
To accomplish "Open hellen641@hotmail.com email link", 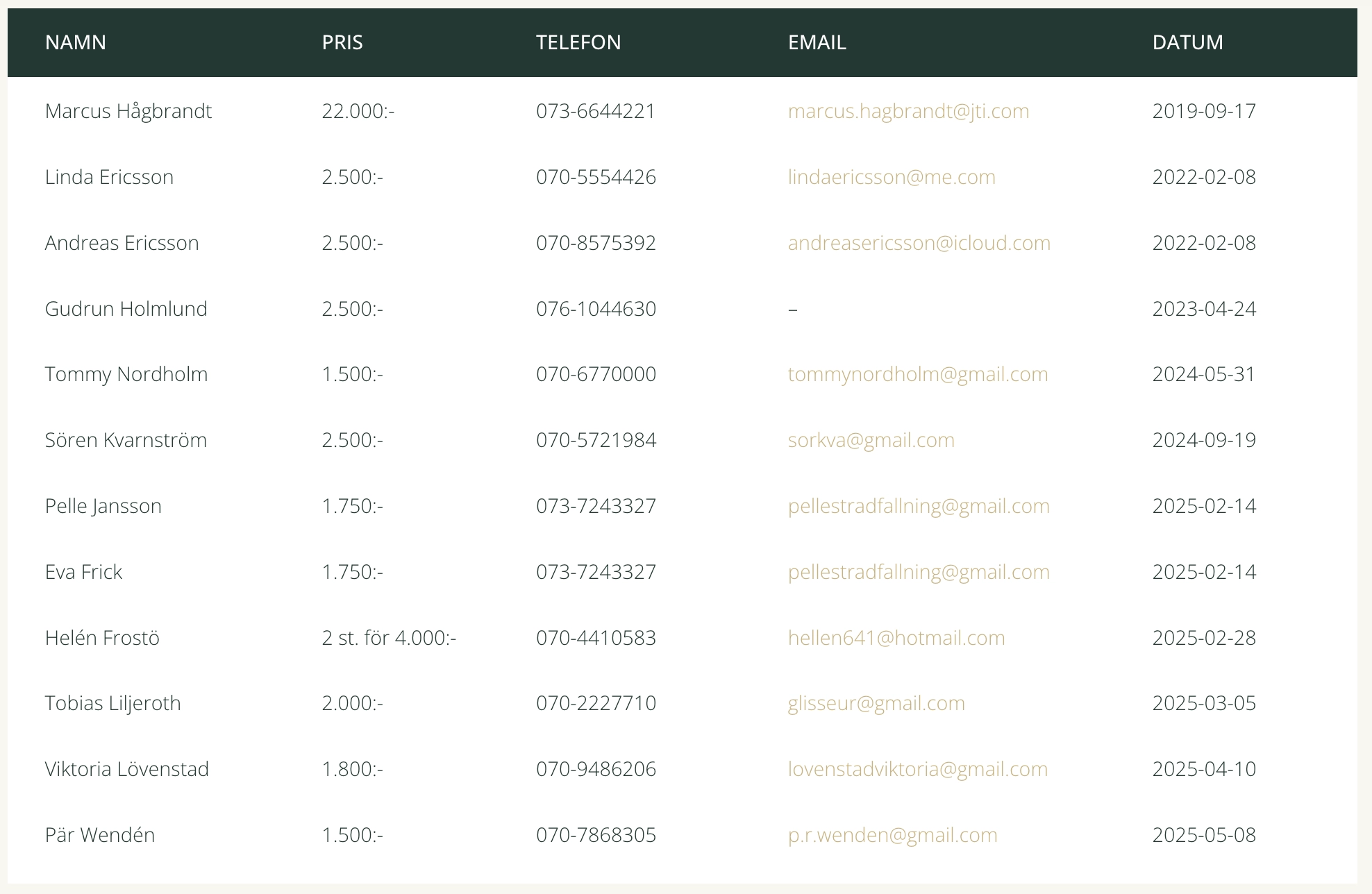I will [x=896, y=638].
